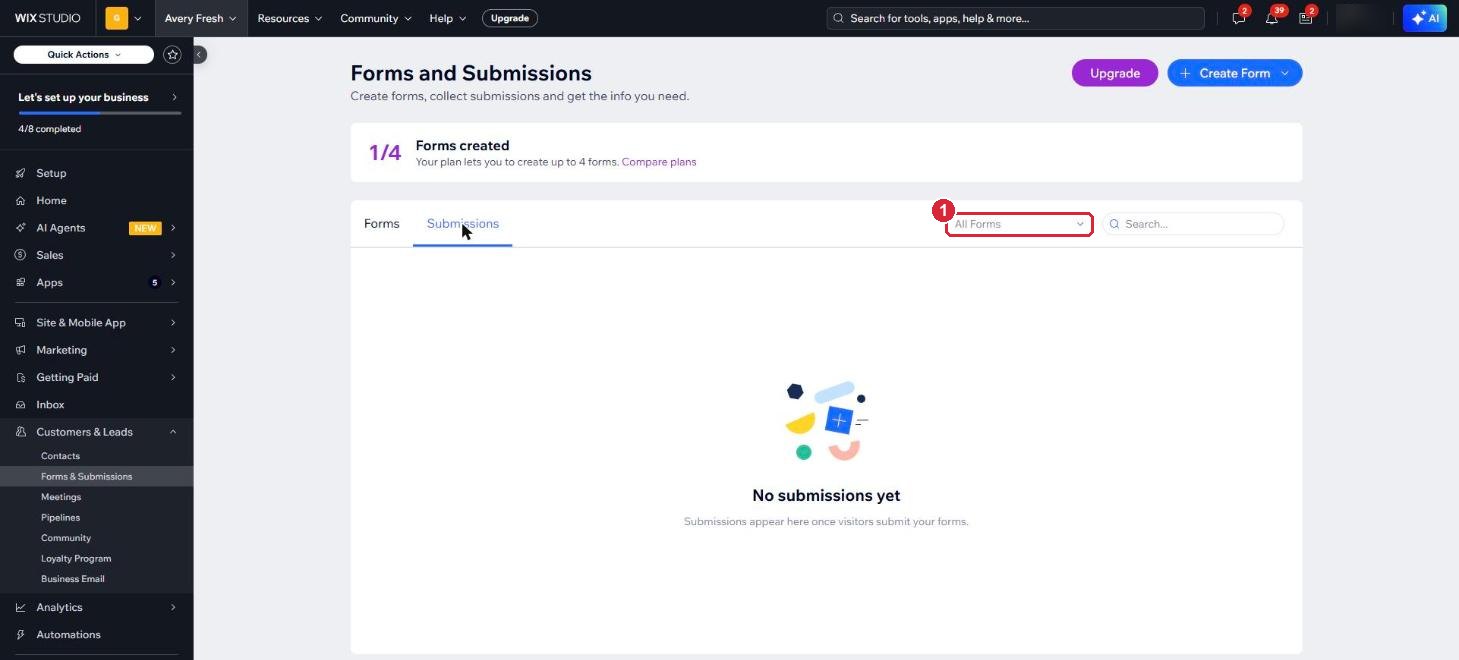The image size is (1459, 660).
Task: Click the Home house icon
Action: click(20, 200)
